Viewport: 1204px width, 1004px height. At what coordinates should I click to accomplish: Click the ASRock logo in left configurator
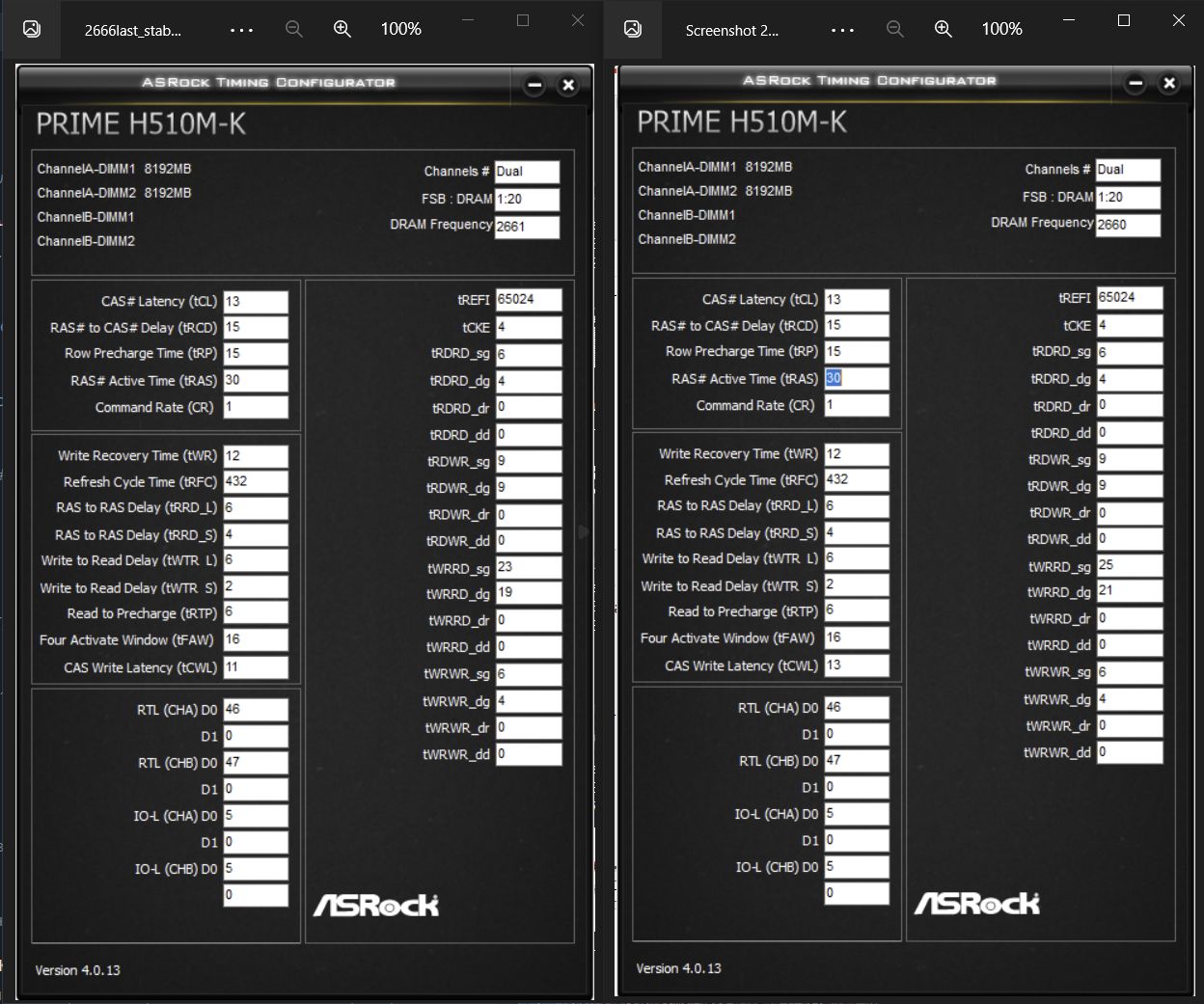click(376, 905)
